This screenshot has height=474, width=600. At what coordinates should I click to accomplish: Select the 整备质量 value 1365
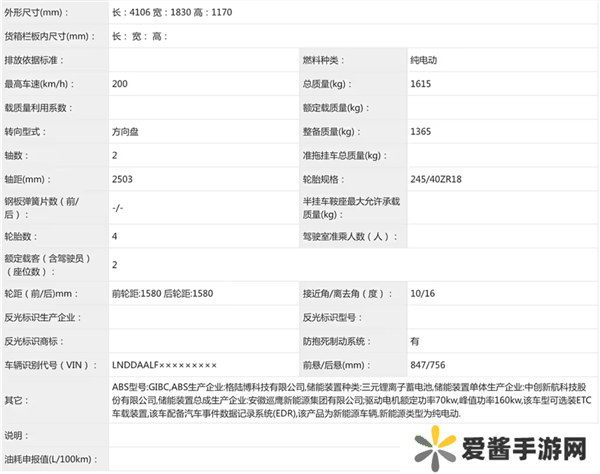point(421,132)
